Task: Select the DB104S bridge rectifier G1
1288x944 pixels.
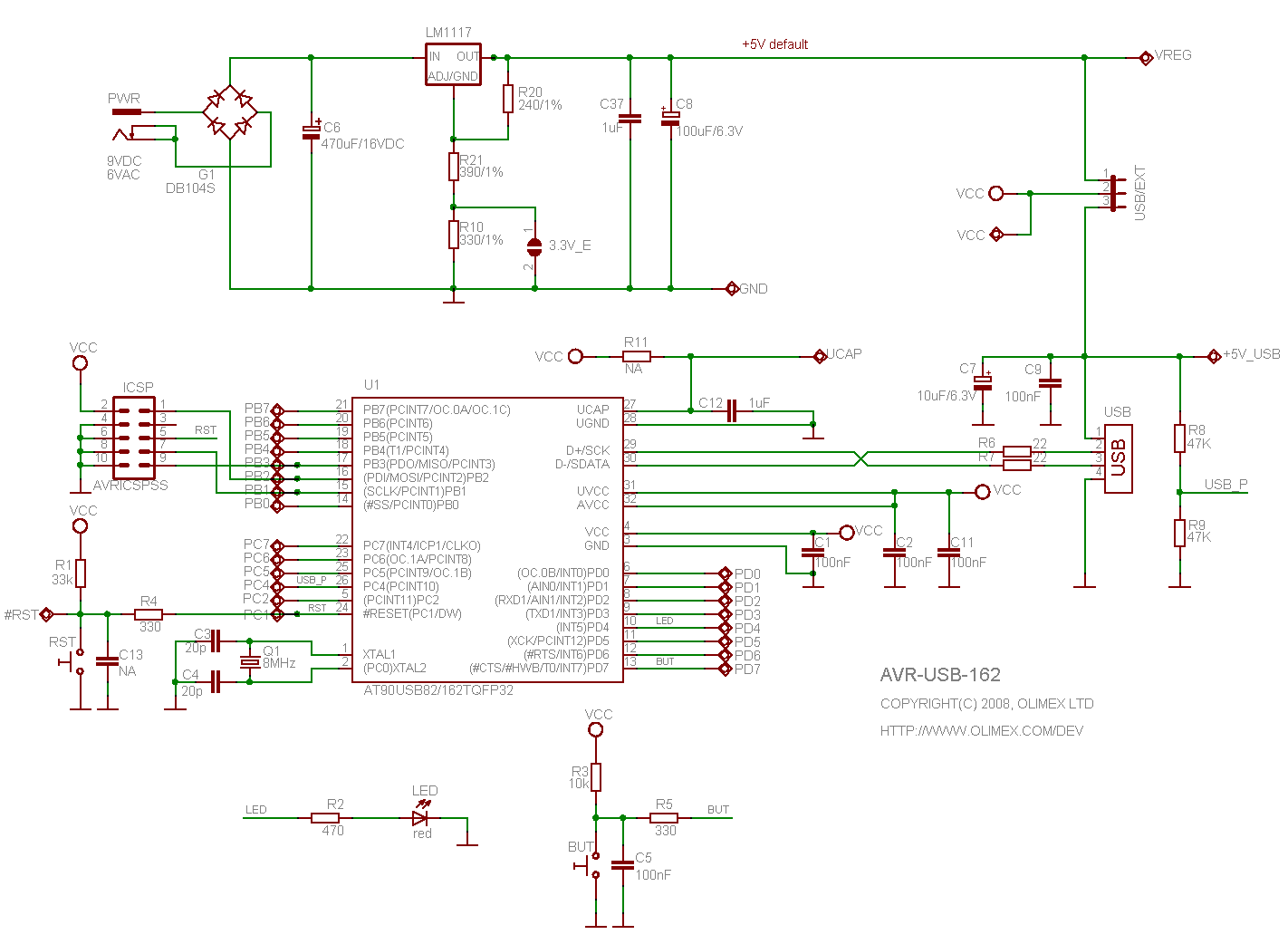Action: pyautogui.click(x=230, y=112)
